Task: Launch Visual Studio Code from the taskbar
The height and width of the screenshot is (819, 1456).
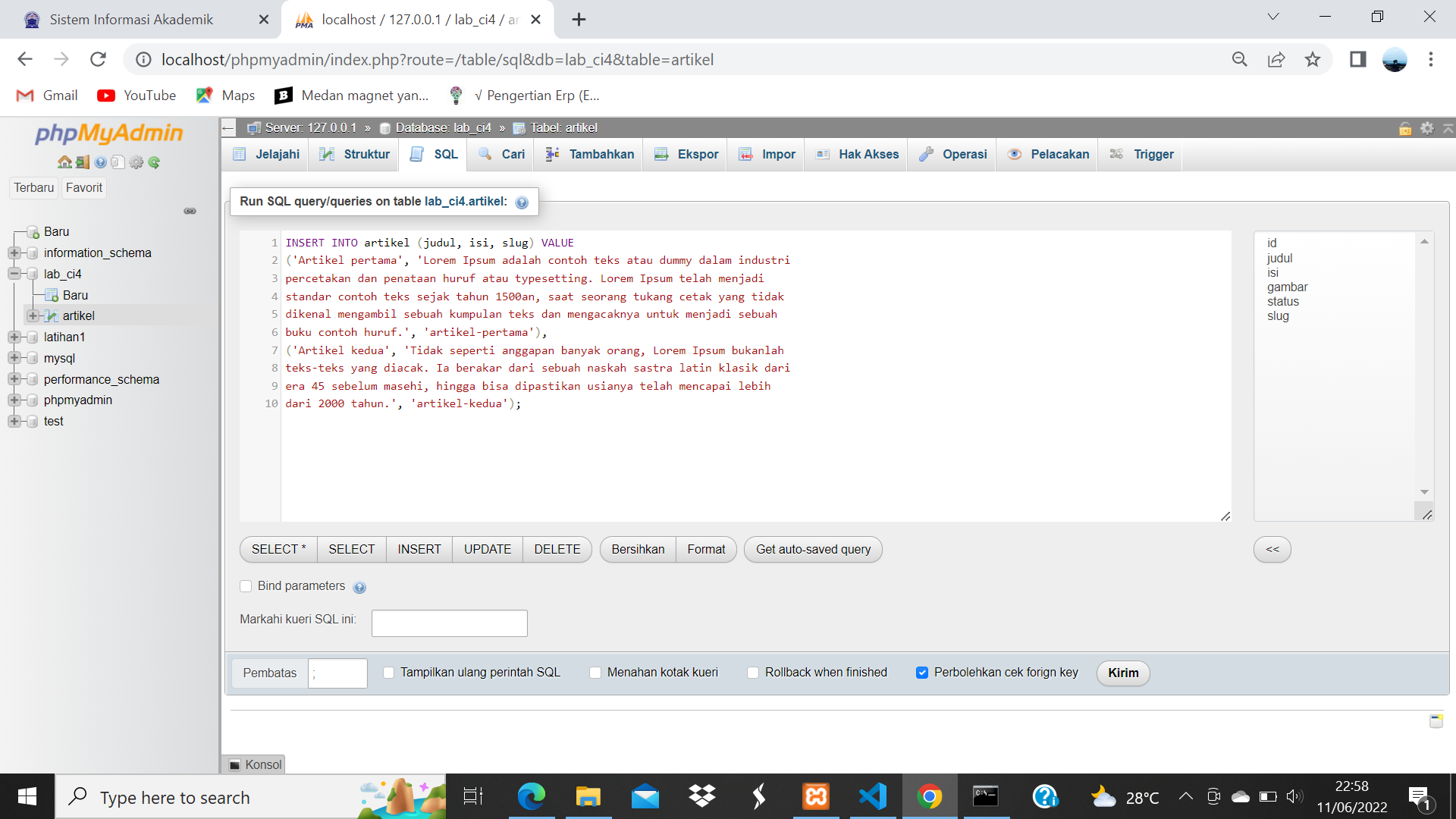Action: pyautogui.click(x=873, y=796)
